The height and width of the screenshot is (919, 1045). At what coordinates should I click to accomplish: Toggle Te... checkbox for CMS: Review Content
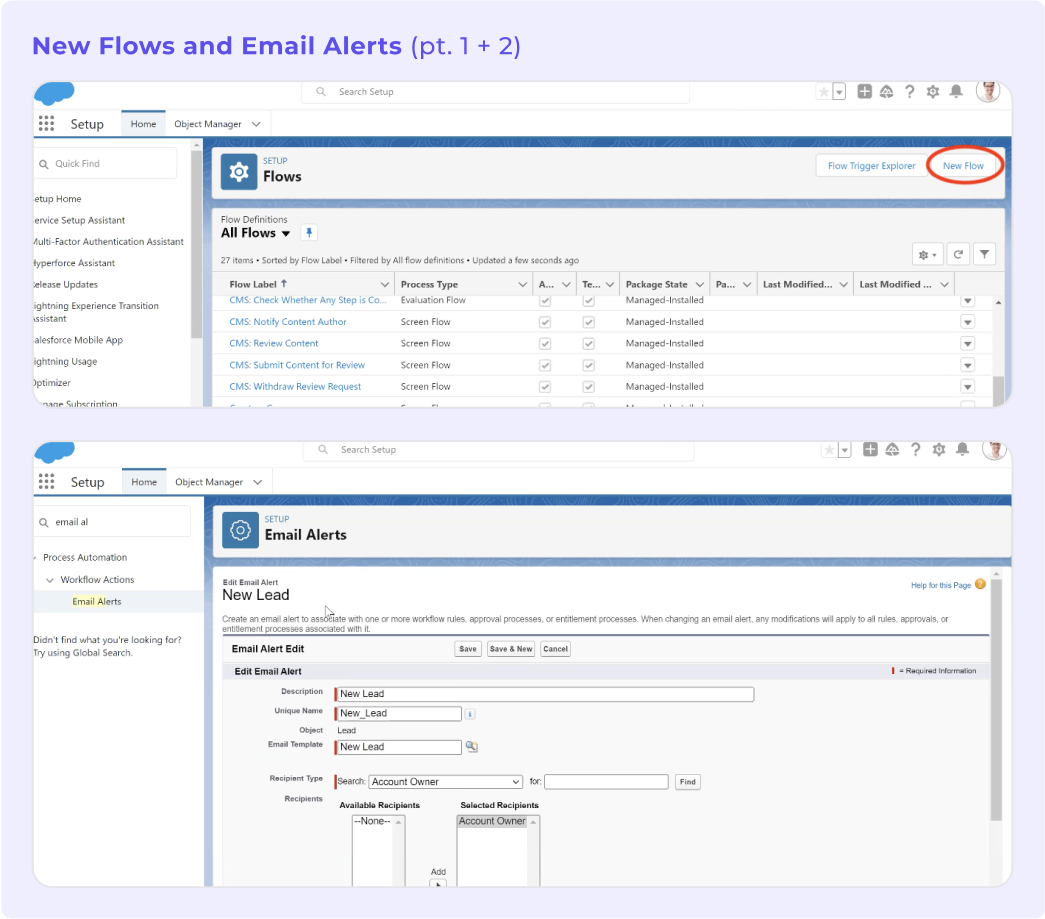[588, 344]
